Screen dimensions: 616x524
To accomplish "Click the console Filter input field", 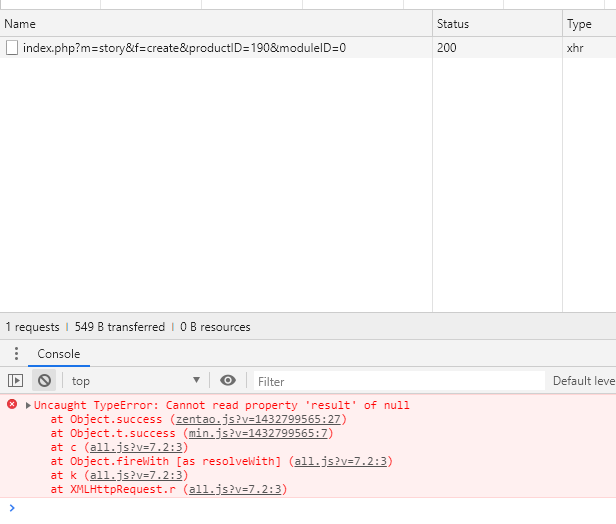I will pos(398,381).
